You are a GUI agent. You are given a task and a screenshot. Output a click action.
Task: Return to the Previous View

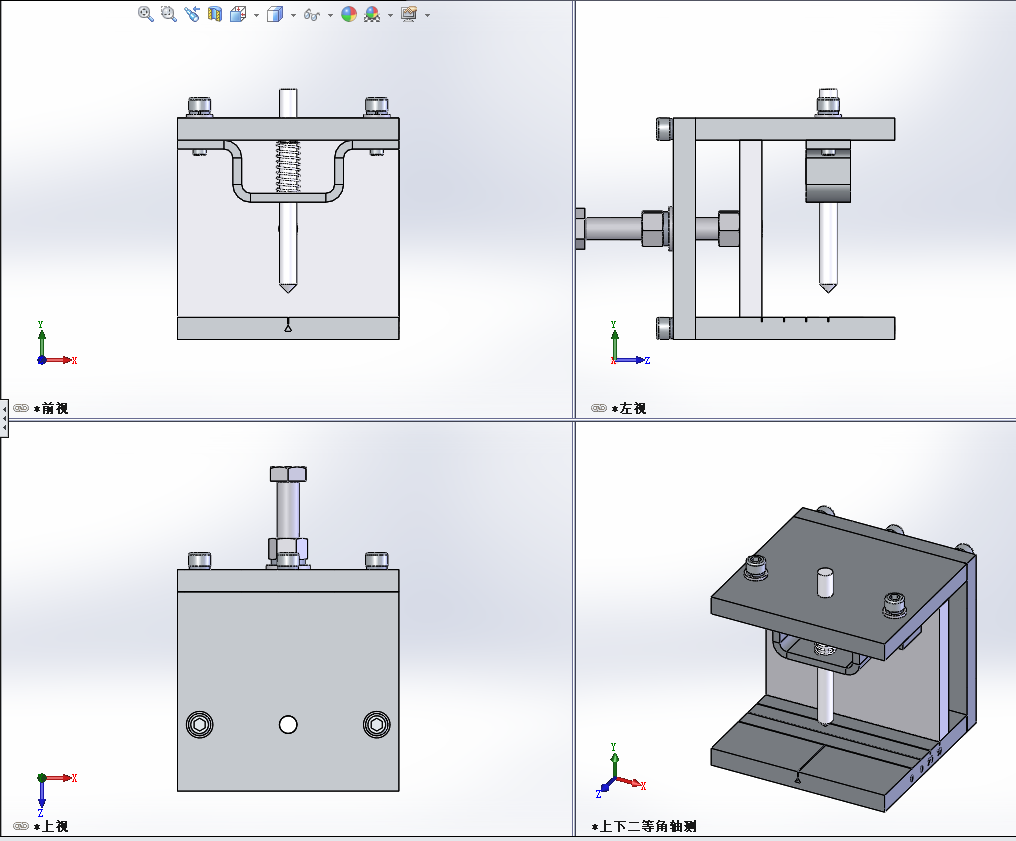click(192, 14)
